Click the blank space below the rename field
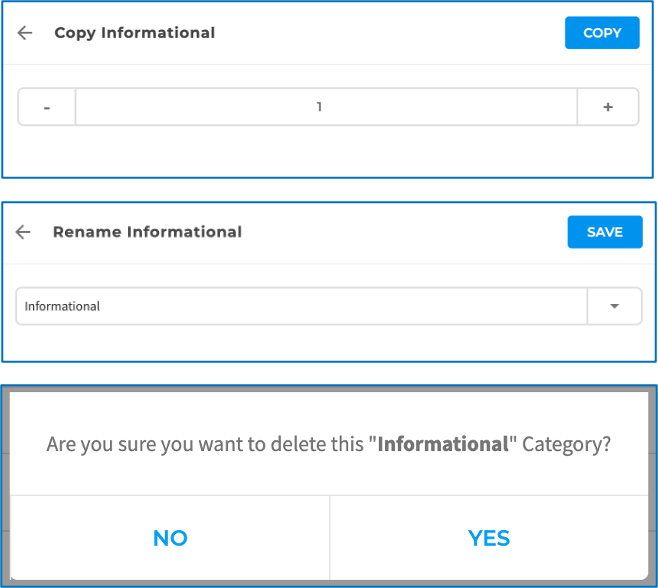 coord(328,342)
